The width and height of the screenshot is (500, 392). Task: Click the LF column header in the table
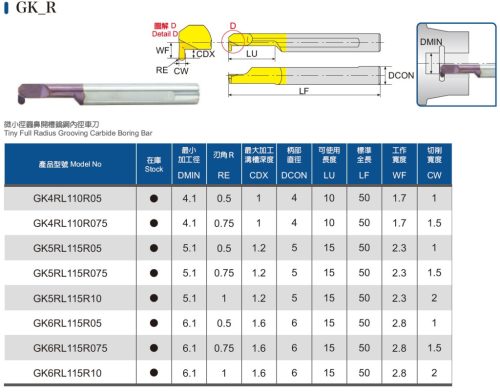pyautogui.click(x=364, y=164)
